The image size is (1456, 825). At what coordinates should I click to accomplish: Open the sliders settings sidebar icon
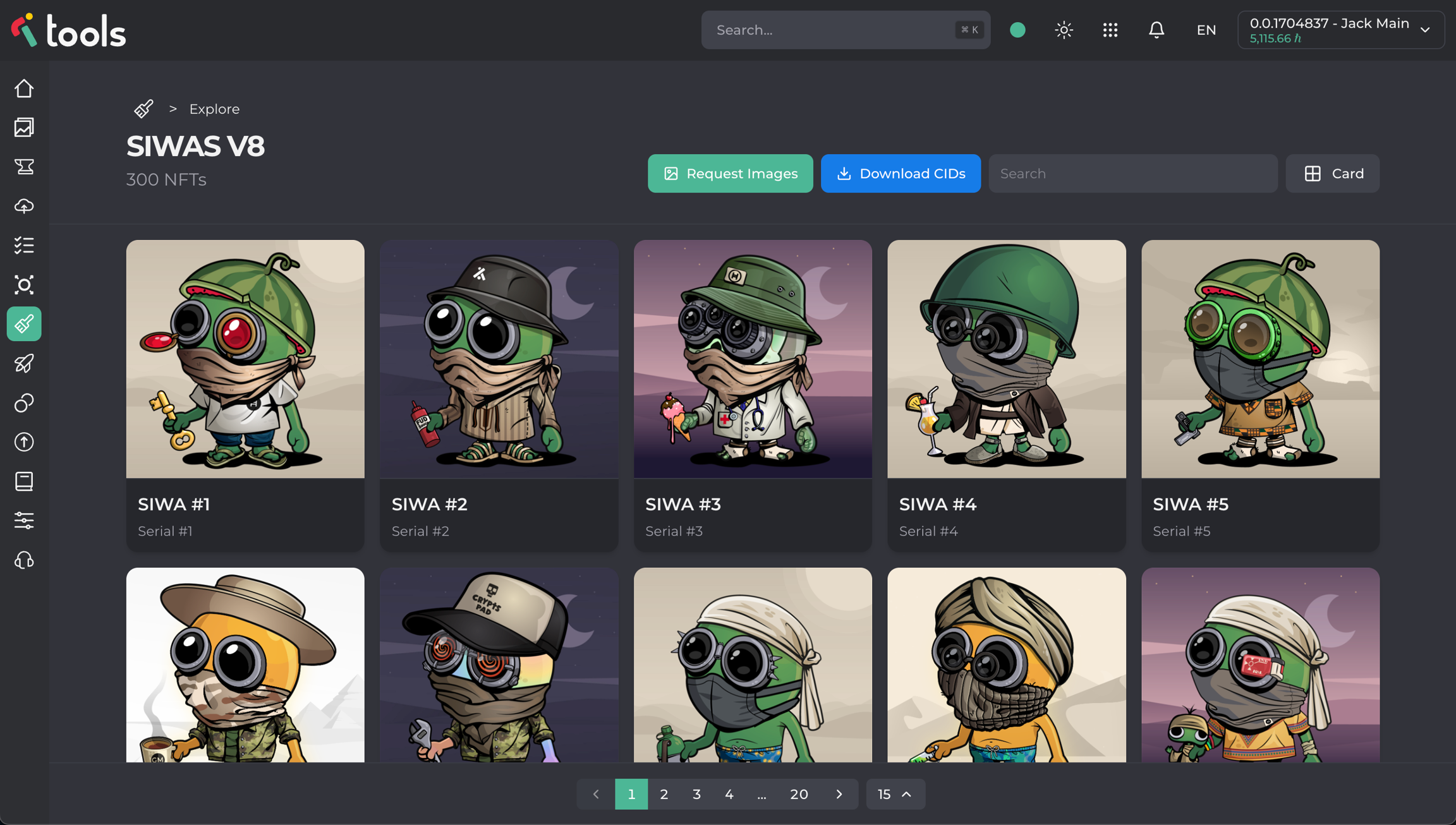pos(24,521)
